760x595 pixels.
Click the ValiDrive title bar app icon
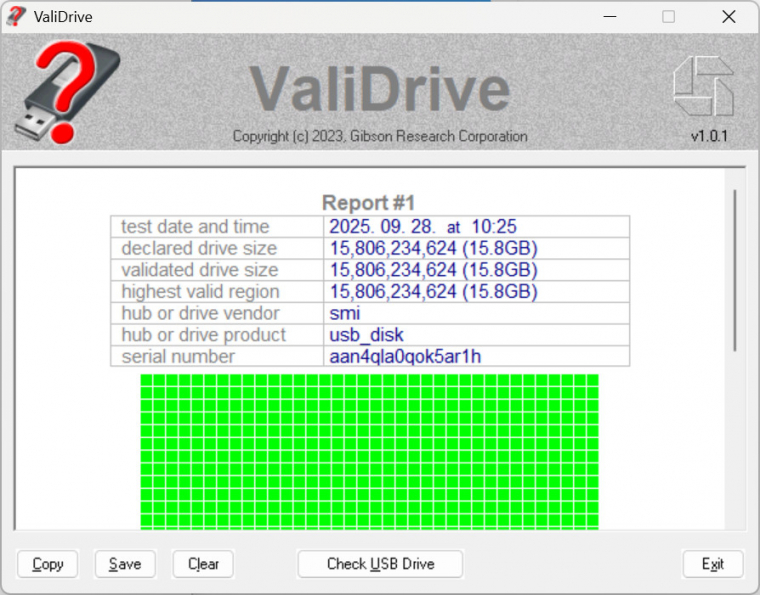point(16,16)
